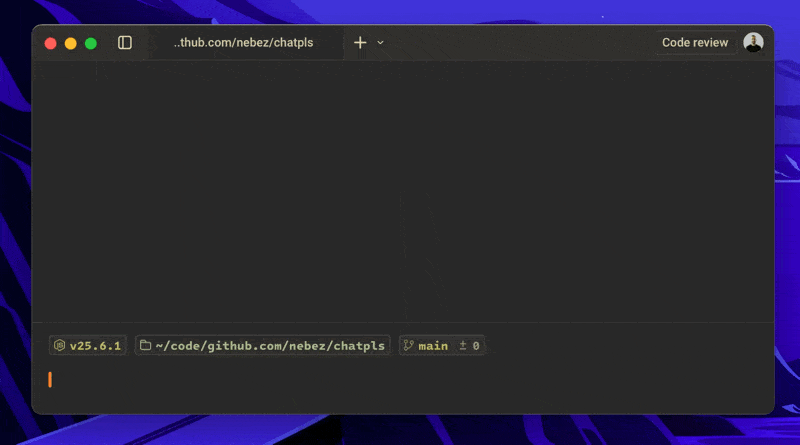This screenshot has width=800, height=445.
Task: Toggle the left sidebar panel icon
Action: coord(125,43)
